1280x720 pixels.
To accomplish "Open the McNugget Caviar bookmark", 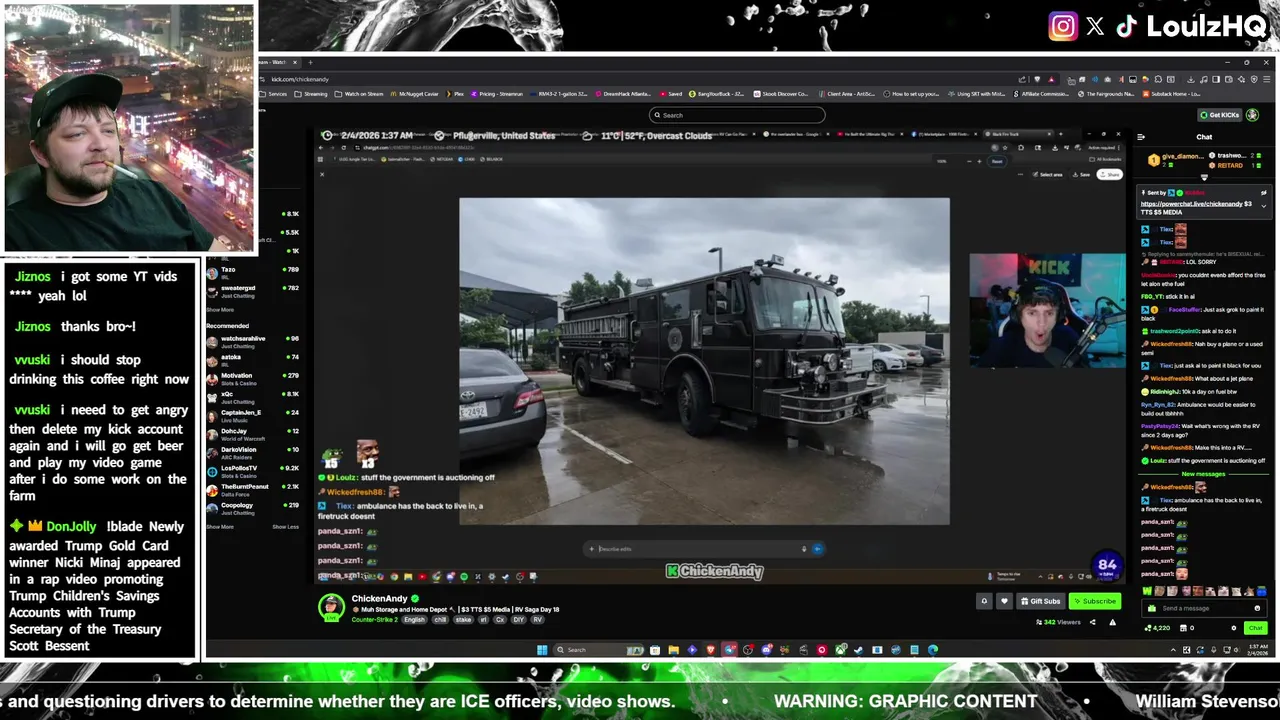I will pyautogui.click(x=414, y=94).
